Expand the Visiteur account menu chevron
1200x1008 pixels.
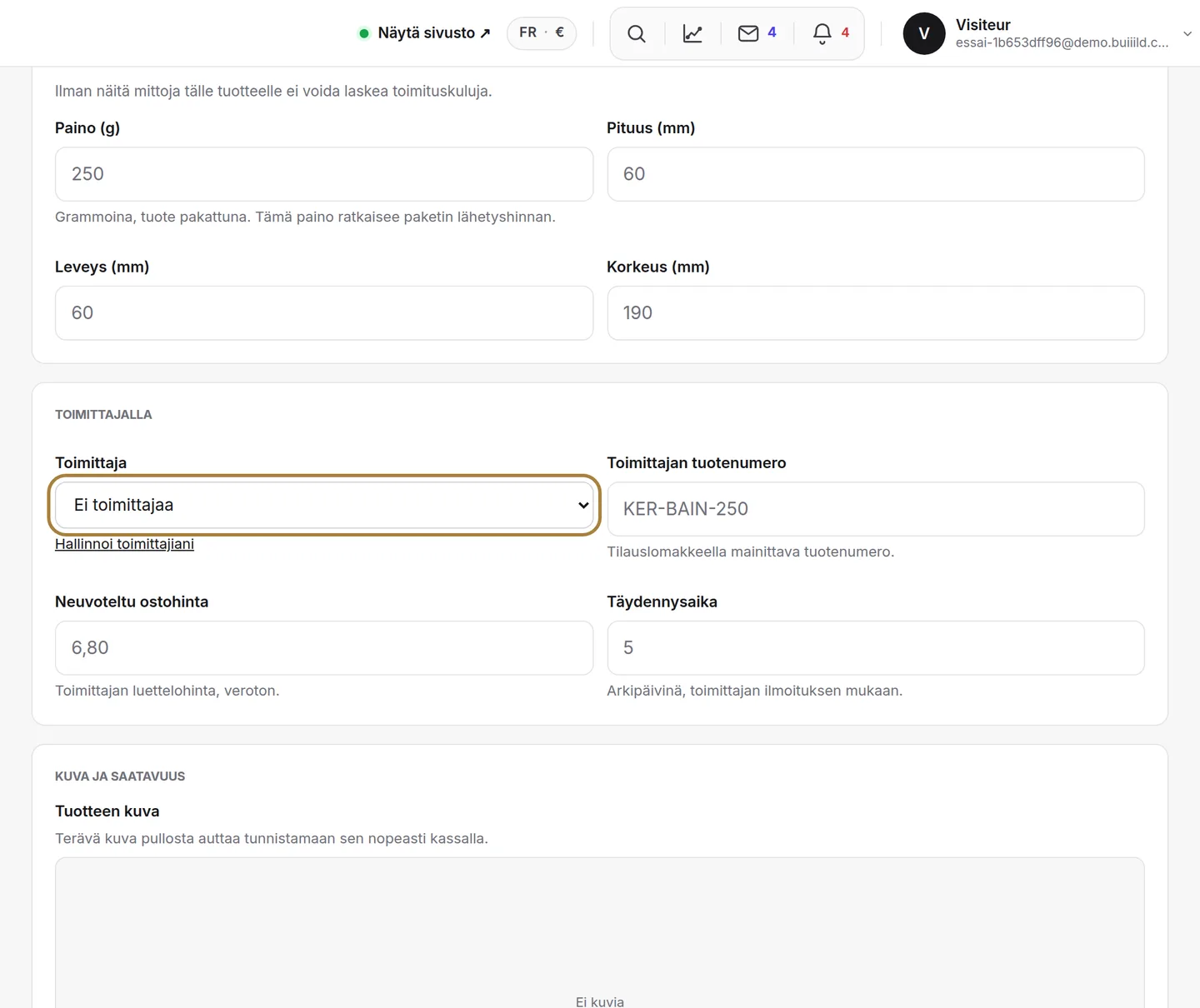pyautogui.click(x=1187, y=33)
